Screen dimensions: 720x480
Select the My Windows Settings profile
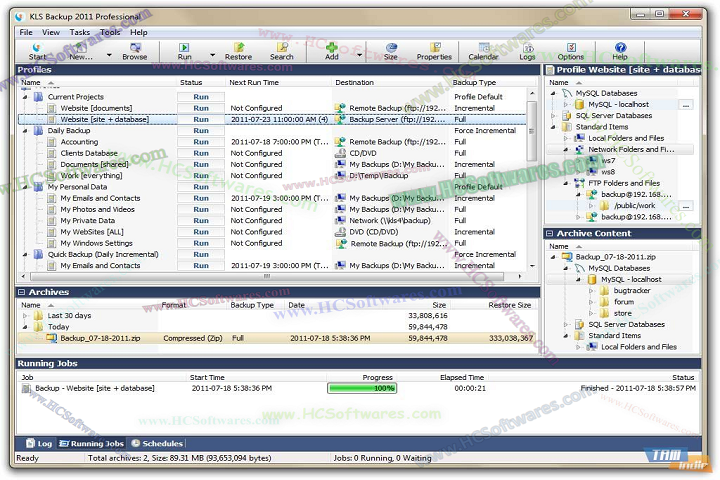(x=96, y=243)
